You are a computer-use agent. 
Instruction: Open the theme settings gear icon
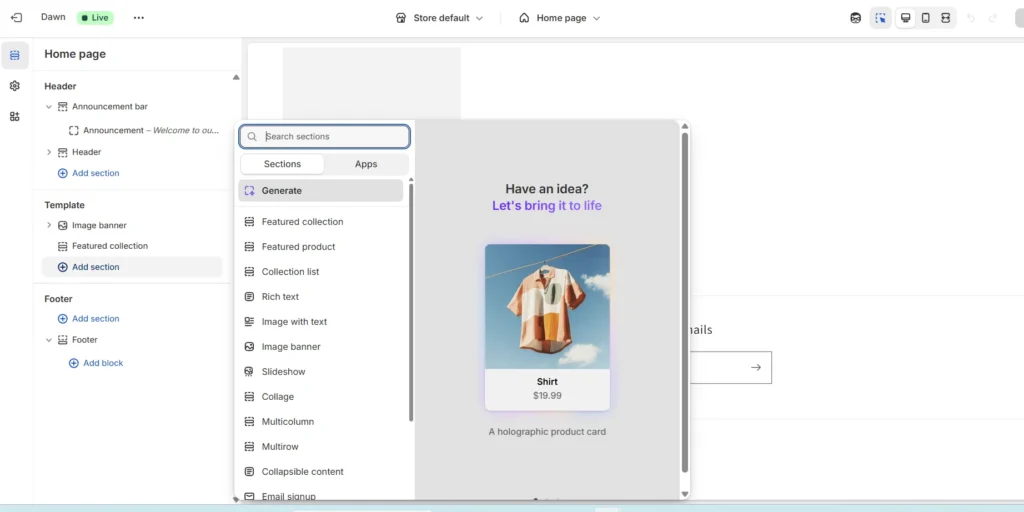tap(14, 86)
